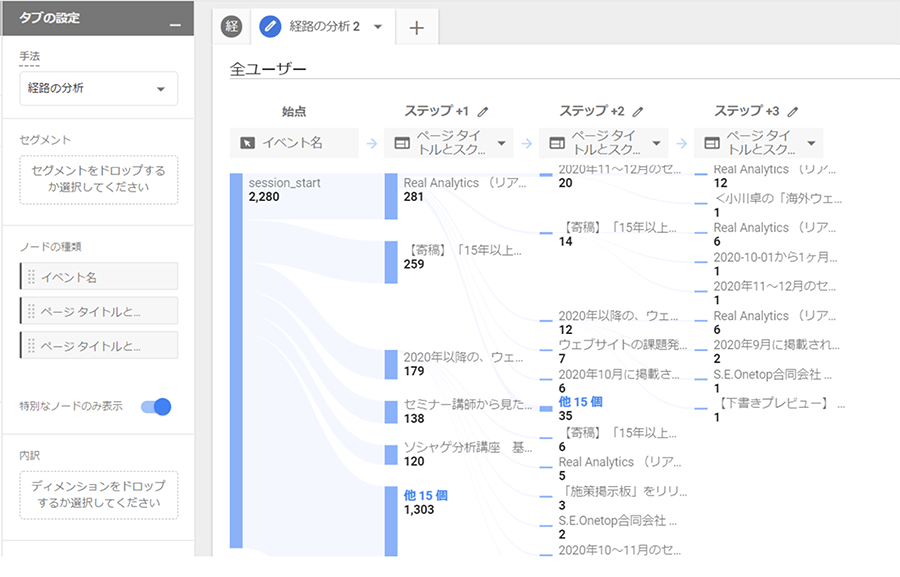Open the 経路の分析 2 tab menu arrow
The height and width of the screenshot is (577, 900).
378,27
